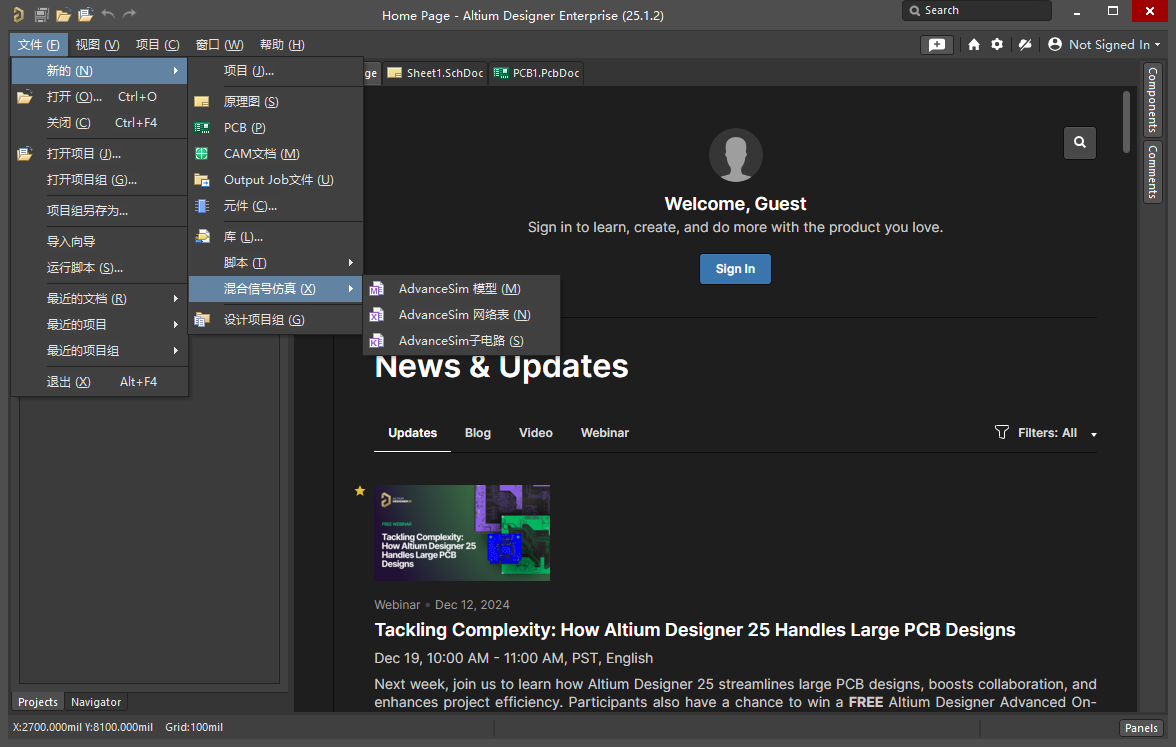Image resolution: width=1176 pixels, height=747 pixels.
Task: Switch to the PCB1.PcbDoc document tab
Action: 537,73
